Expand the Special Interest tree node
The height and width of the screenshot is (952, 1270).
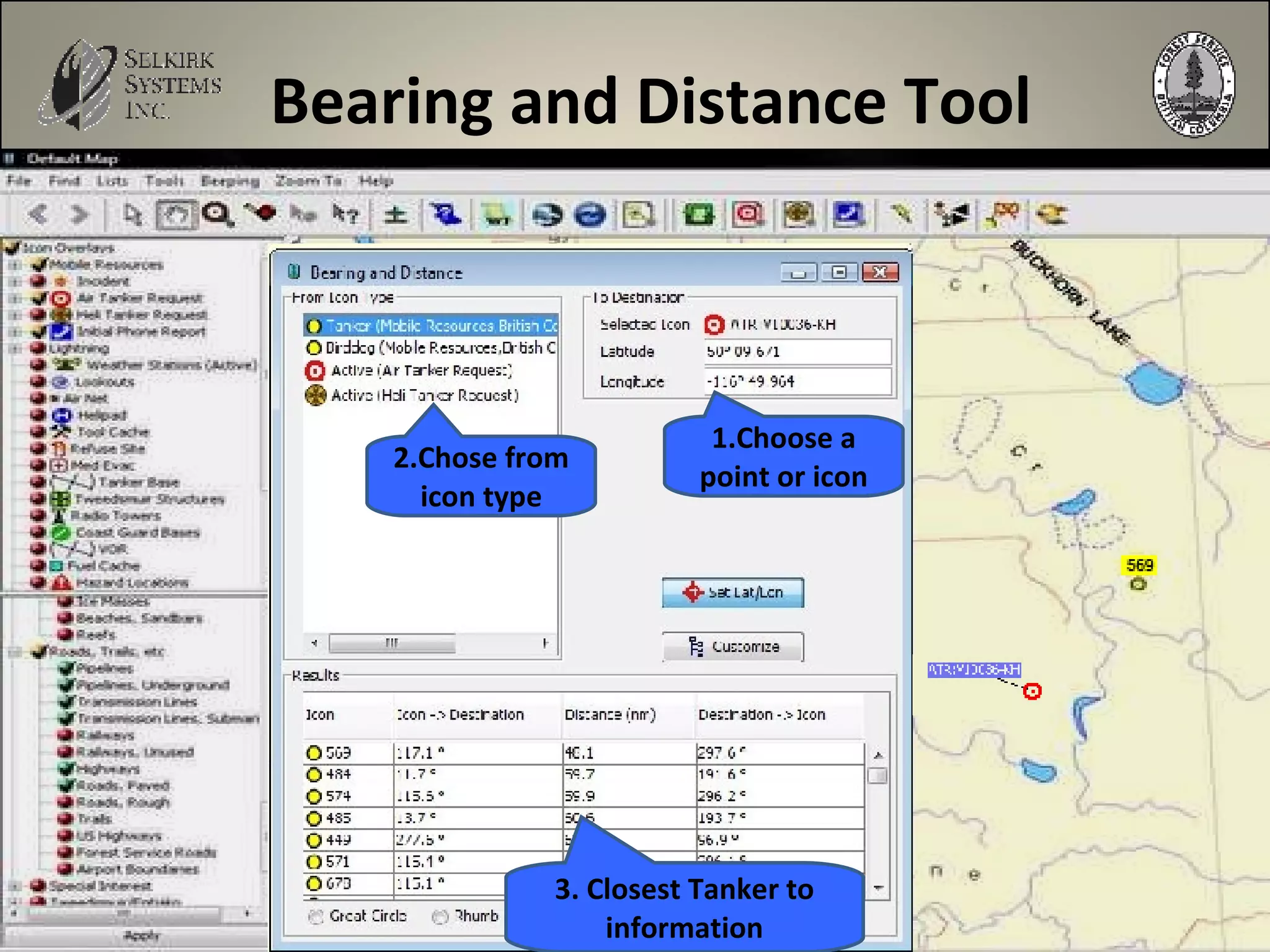(x=15, y=886)
